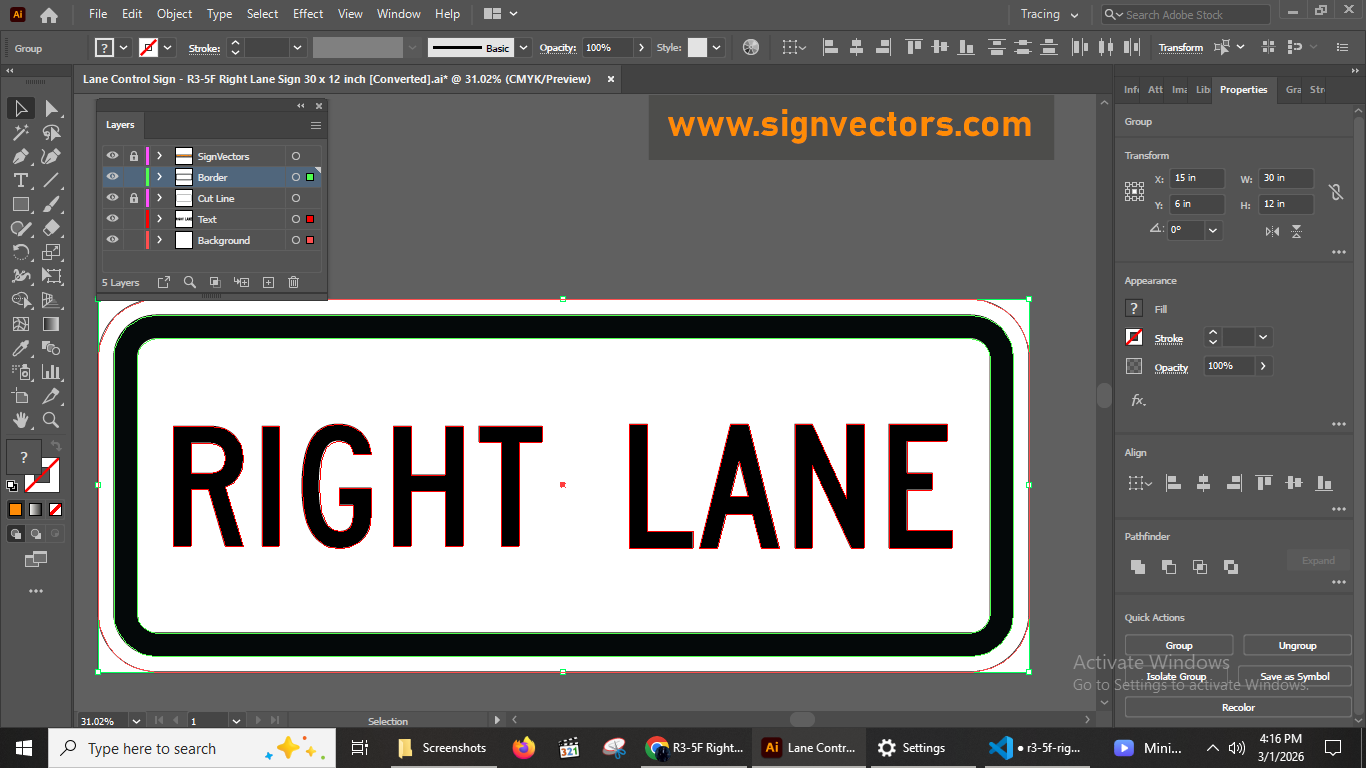Select the Hand tool
Image resolution: width=1366 pixels, height=768 pixels.
(21, 420)
